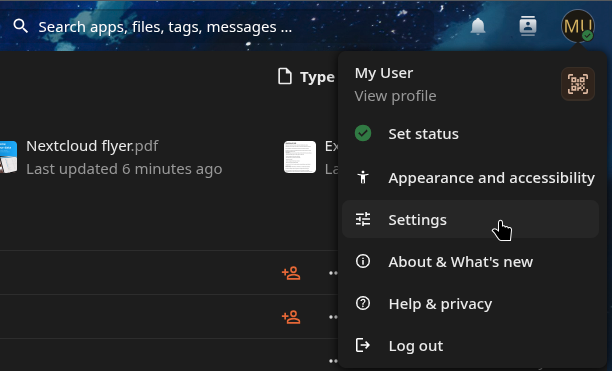Open the contacts menu icon
612x371 pixels.
click(528, 26)
